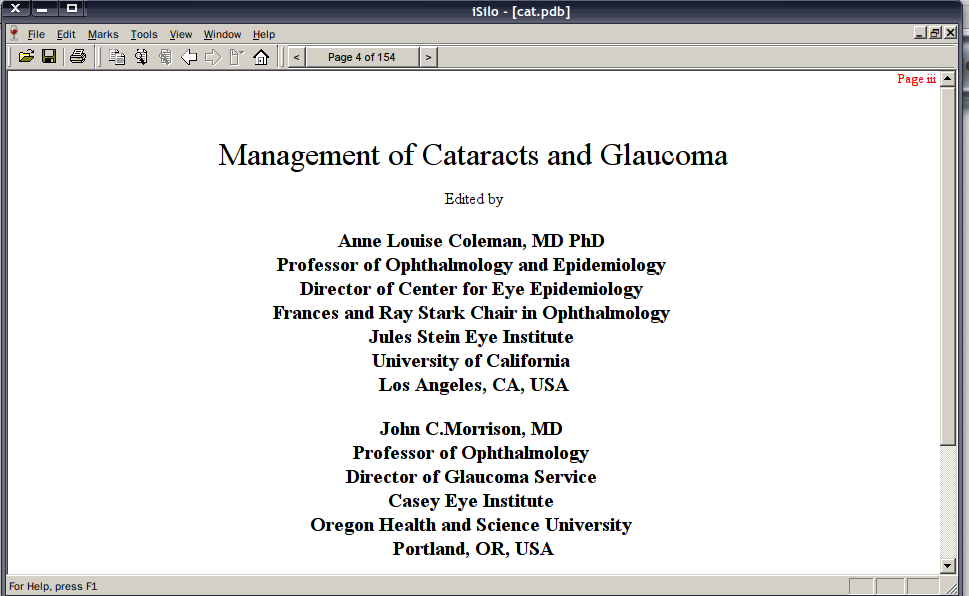The width and height of the screenshot is (969, 596).
Task: Click the Find magnifier icon
Action: (142, 57)
